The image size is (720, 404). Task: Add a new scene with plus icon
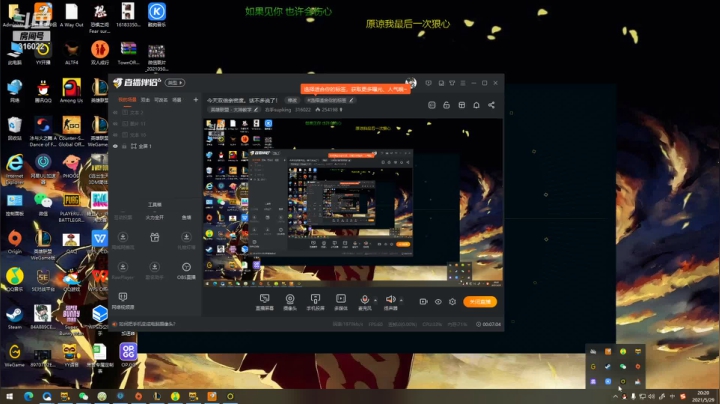pyautogui.click(x=196, y=100)
